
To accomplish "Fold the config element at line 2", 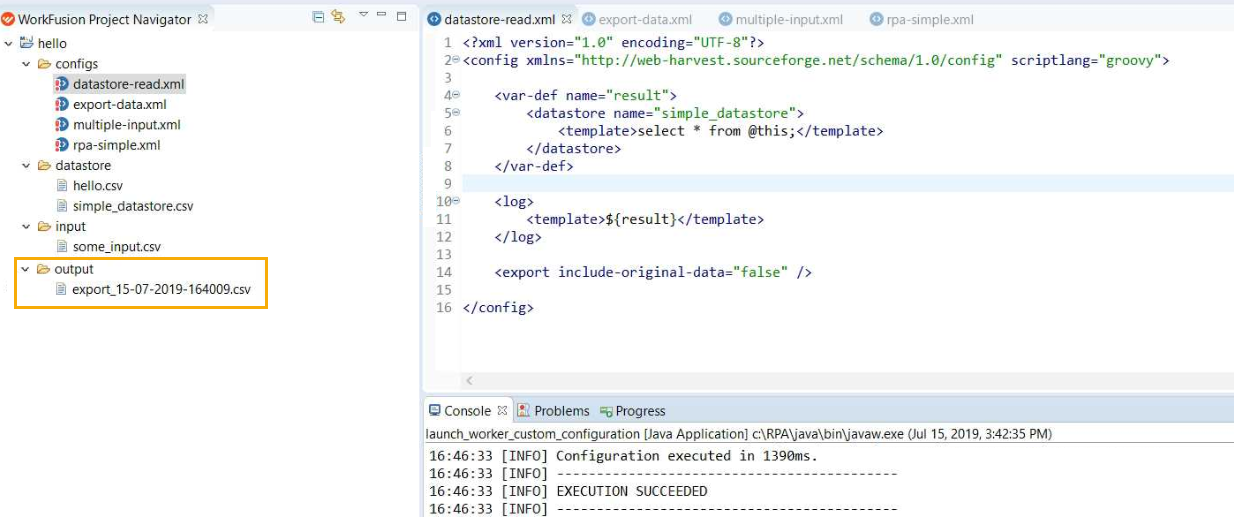I will coord(456,60).
